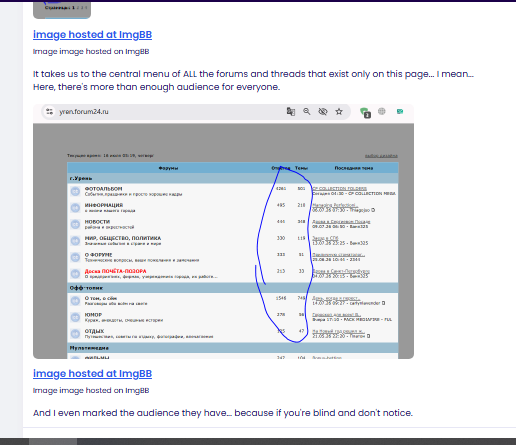
Task: Click the crossed-out eye icon in embedded address bar
Action: pos(323,112)
